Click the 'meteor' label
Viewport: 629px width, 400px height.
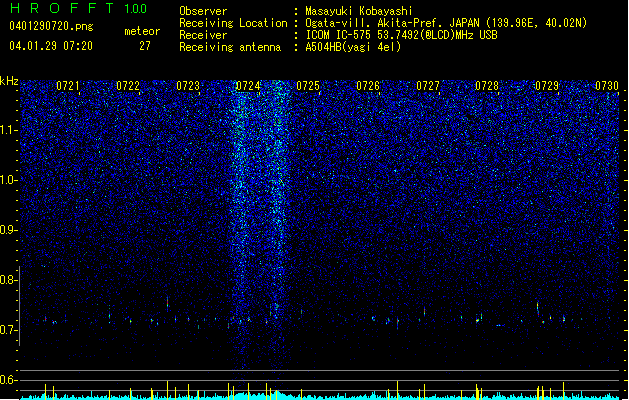[142, 31]
